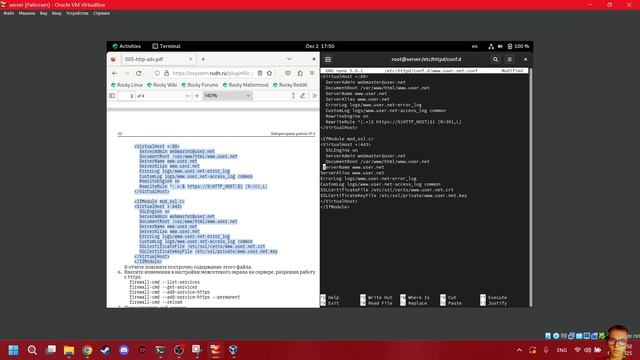Viewport: 640px width, 360px height.
Task: Open the Windows Start menu
Action: click(x=13, y=350)
